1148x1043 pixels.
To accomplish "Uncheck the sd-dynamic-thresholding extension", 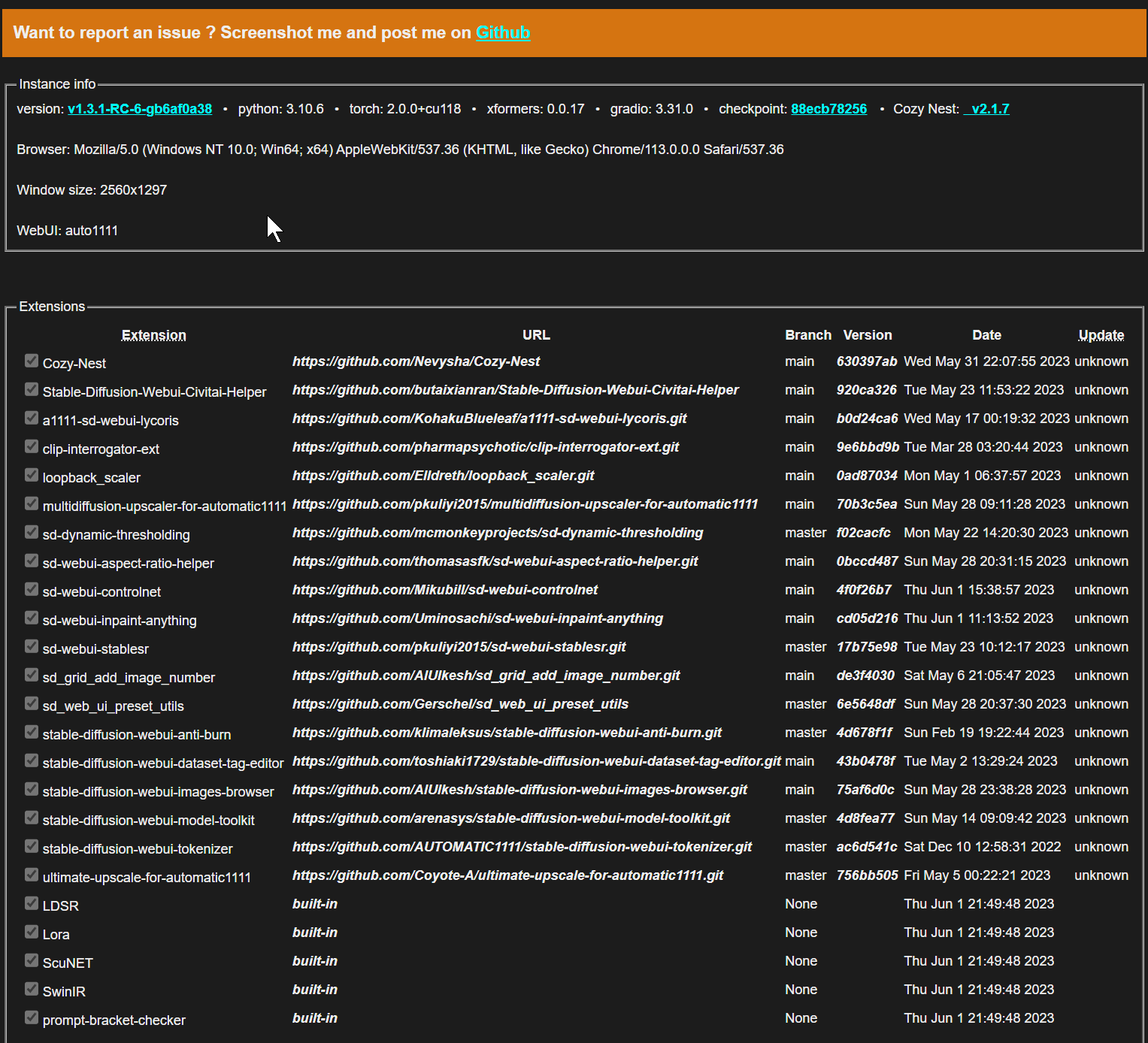I will coord(31,532).
